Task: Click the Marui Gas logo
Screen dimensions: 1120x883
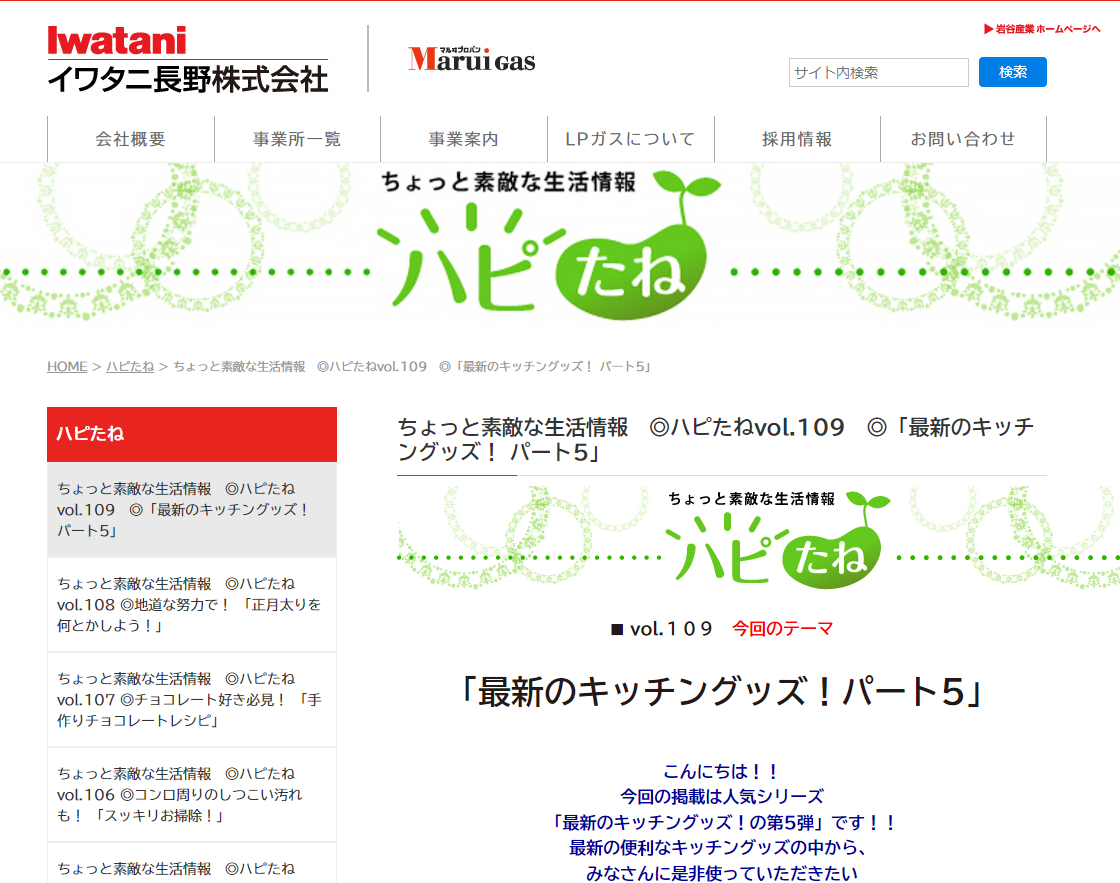Action: coord(471,59)
